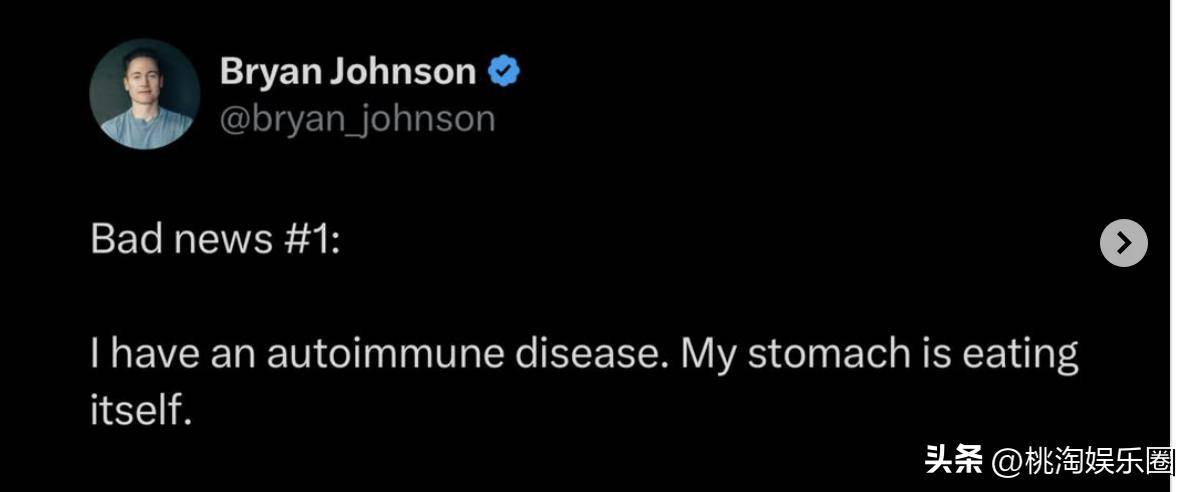Click the word "autoimmune" in the tweet
Image resolution: width=1192 pixels, height=492 pixels.
(x=385, y=354)
